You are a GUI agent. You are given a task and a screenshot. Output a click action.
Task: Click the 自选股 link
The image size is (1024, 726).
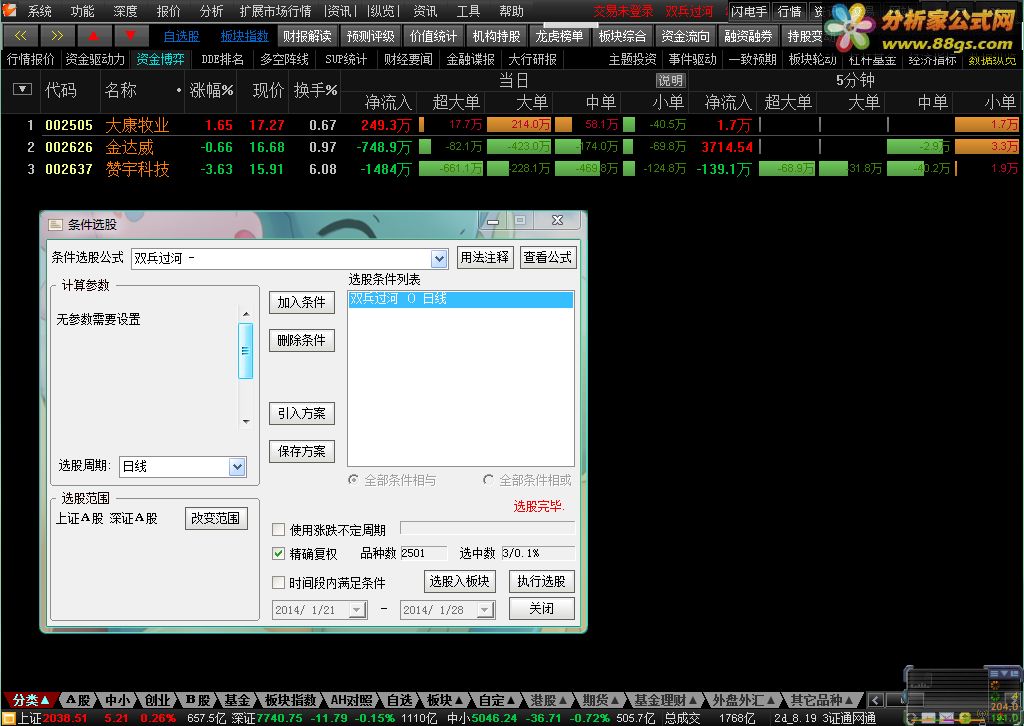coord(182,37)
